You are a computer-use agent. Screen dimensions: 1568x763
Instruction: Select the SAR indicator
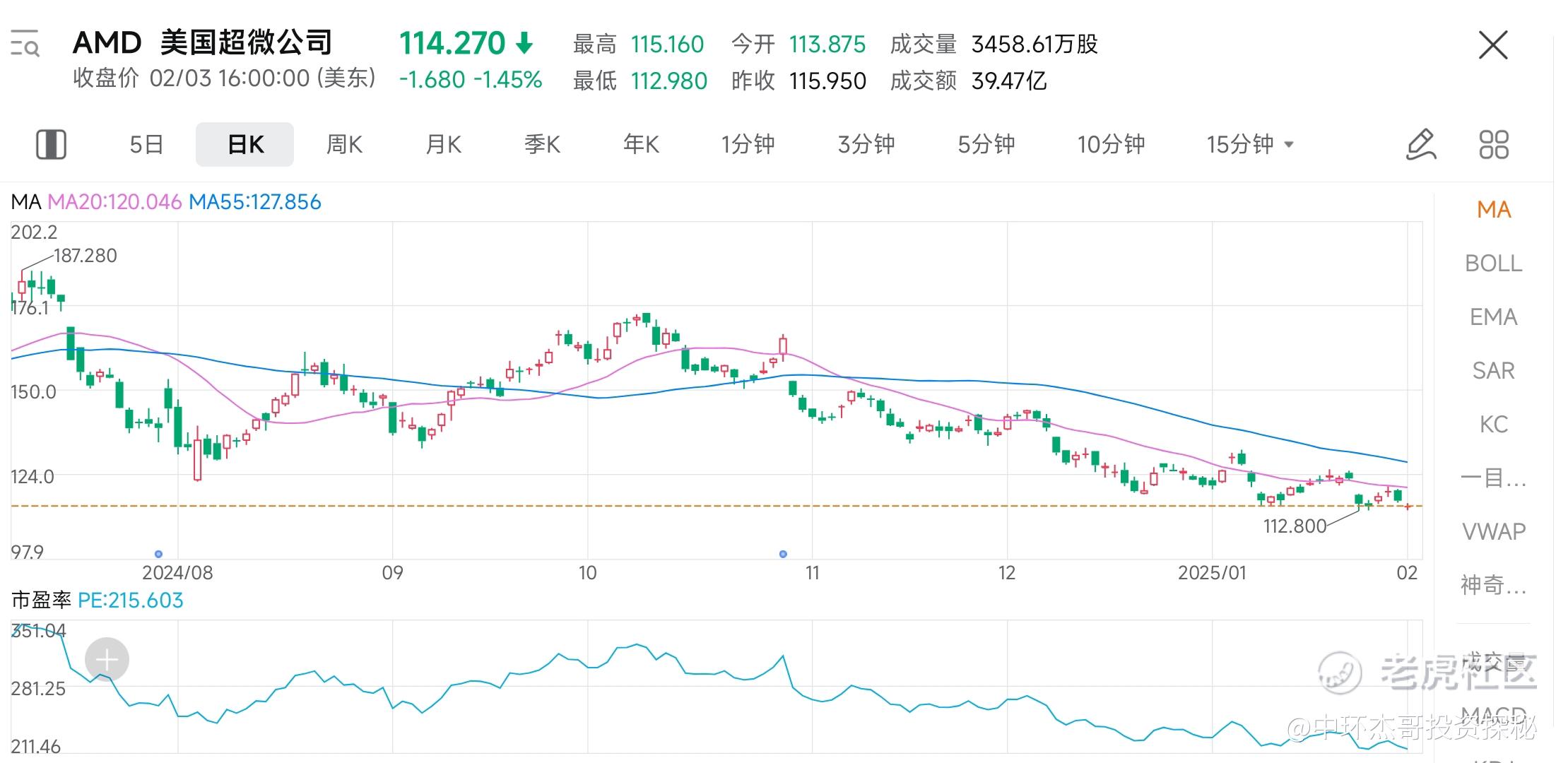pos(1494,370)
